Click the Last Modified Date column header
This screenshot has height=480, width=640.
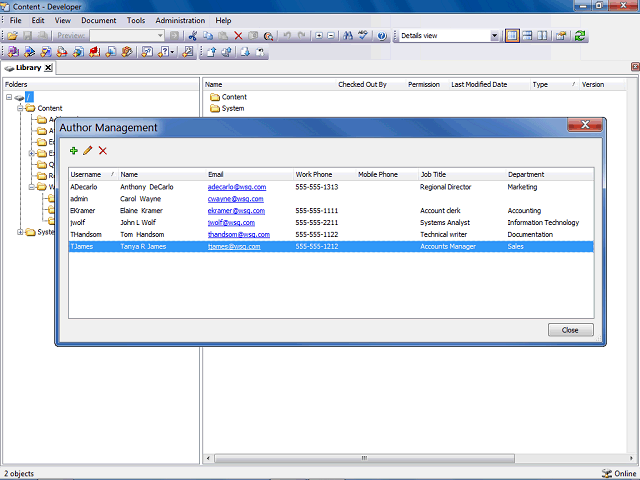pyautogui.click(x=489, y=84)
